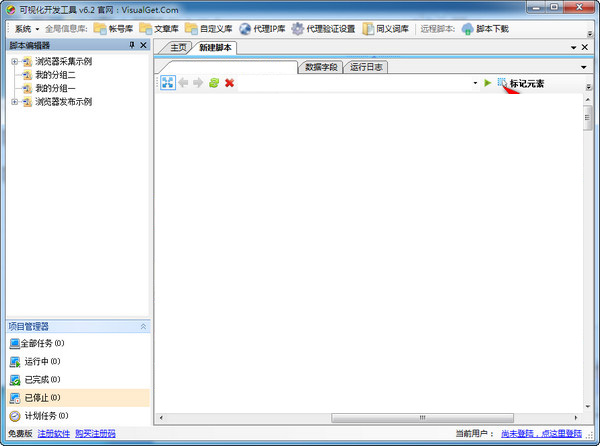Click the vertical scrollbar up arrow

pyautogui.click(x=588, y=99)
